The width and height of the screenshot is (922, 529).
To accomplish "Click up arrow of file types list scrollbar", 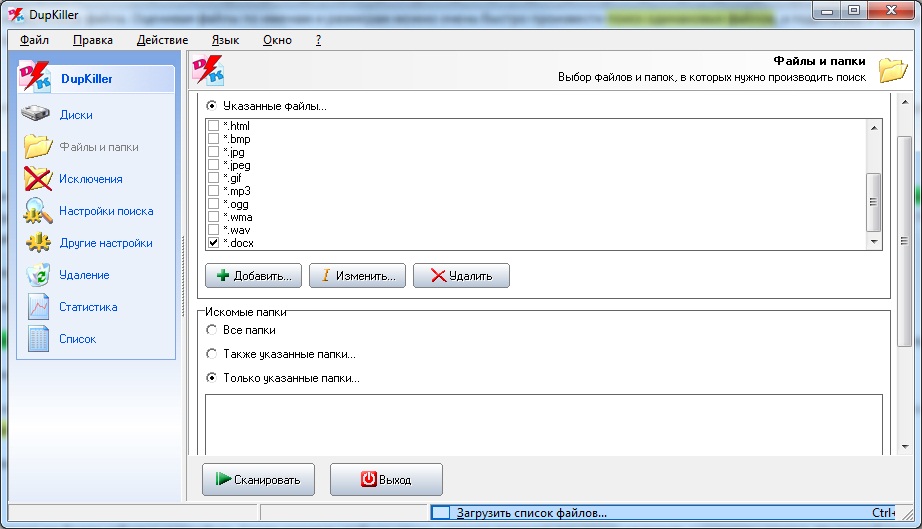I will [x=874, y=127].
